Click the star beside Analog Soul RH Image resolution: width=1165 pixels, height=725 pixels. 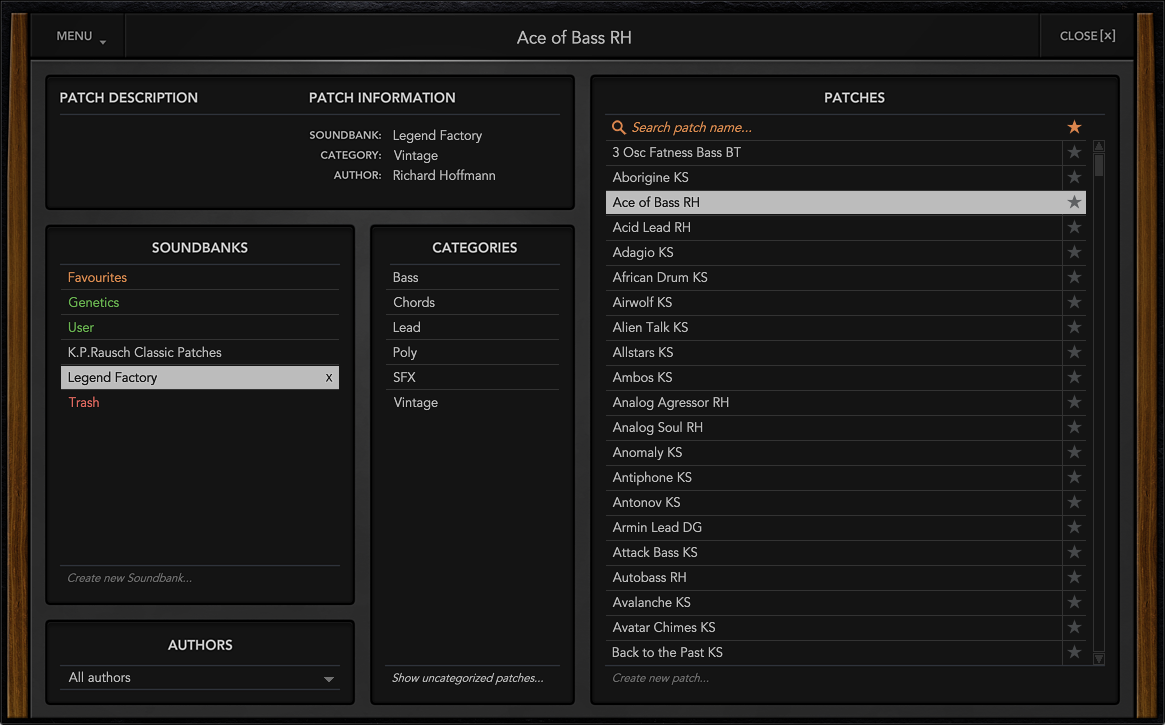(1074, 427)
